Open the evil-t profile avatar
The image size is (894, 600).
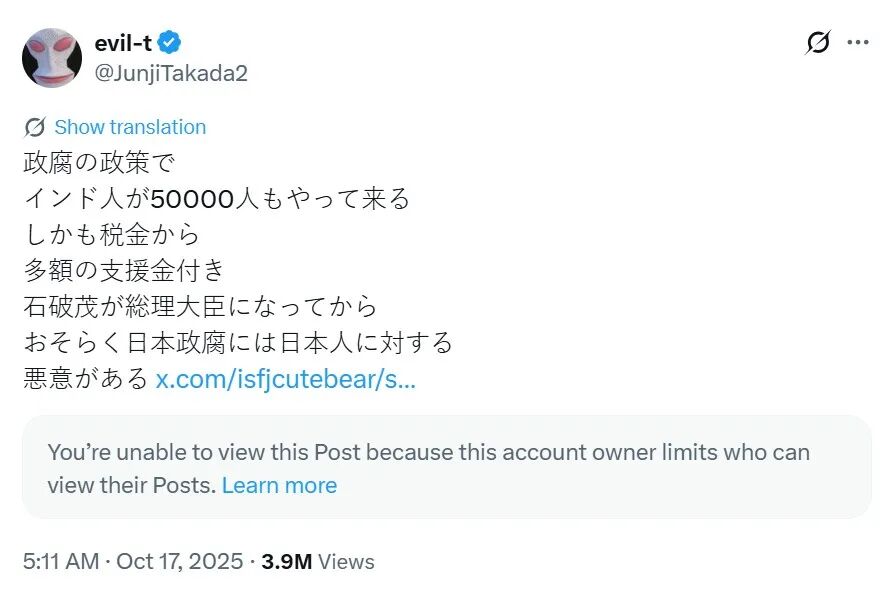(x=52, y=57)
